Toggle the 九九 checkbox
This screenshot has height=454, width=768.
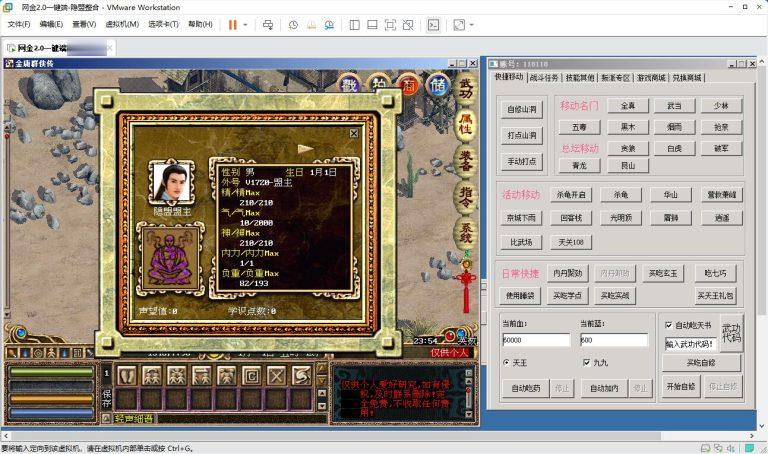pos(587,363)
